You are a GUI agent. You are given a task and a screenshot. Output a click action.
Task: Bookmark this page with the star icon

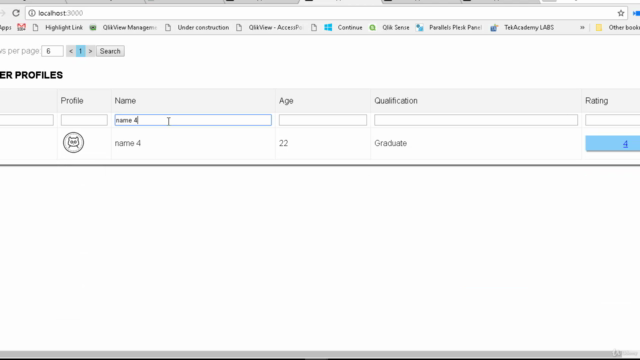coord(621,13)
